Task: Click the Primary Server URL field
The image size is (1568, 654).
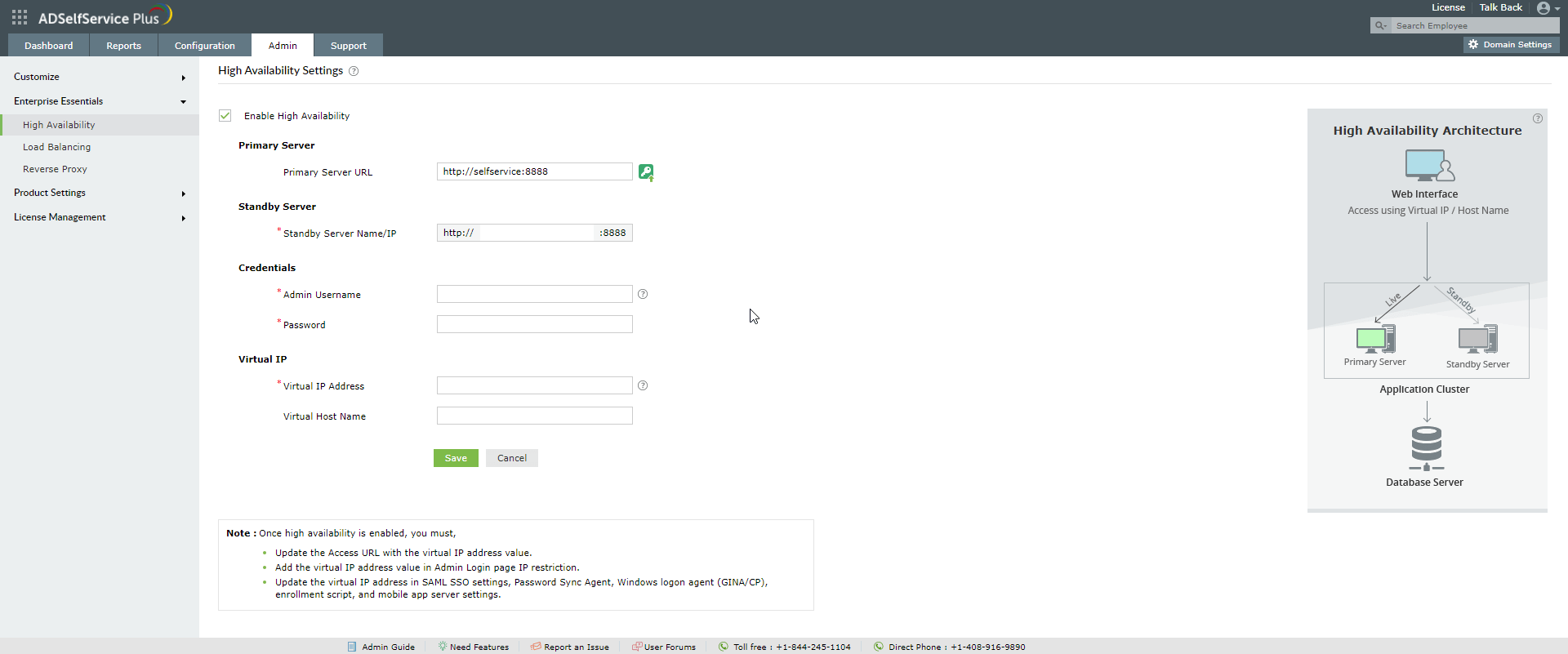Action: 535,171
